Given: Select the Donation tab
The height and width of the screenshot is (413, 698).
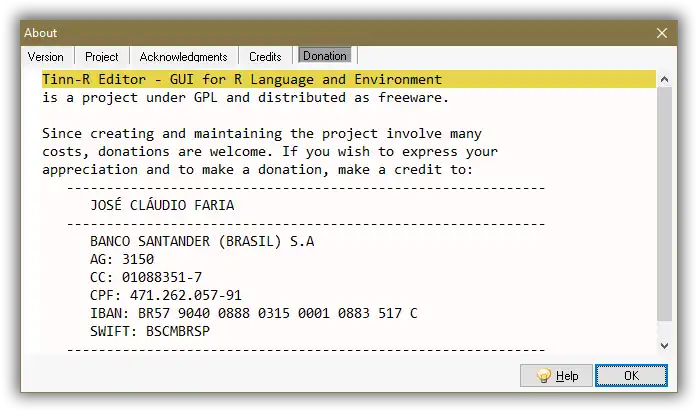Looking at the screenshot, I should [325, 56].
